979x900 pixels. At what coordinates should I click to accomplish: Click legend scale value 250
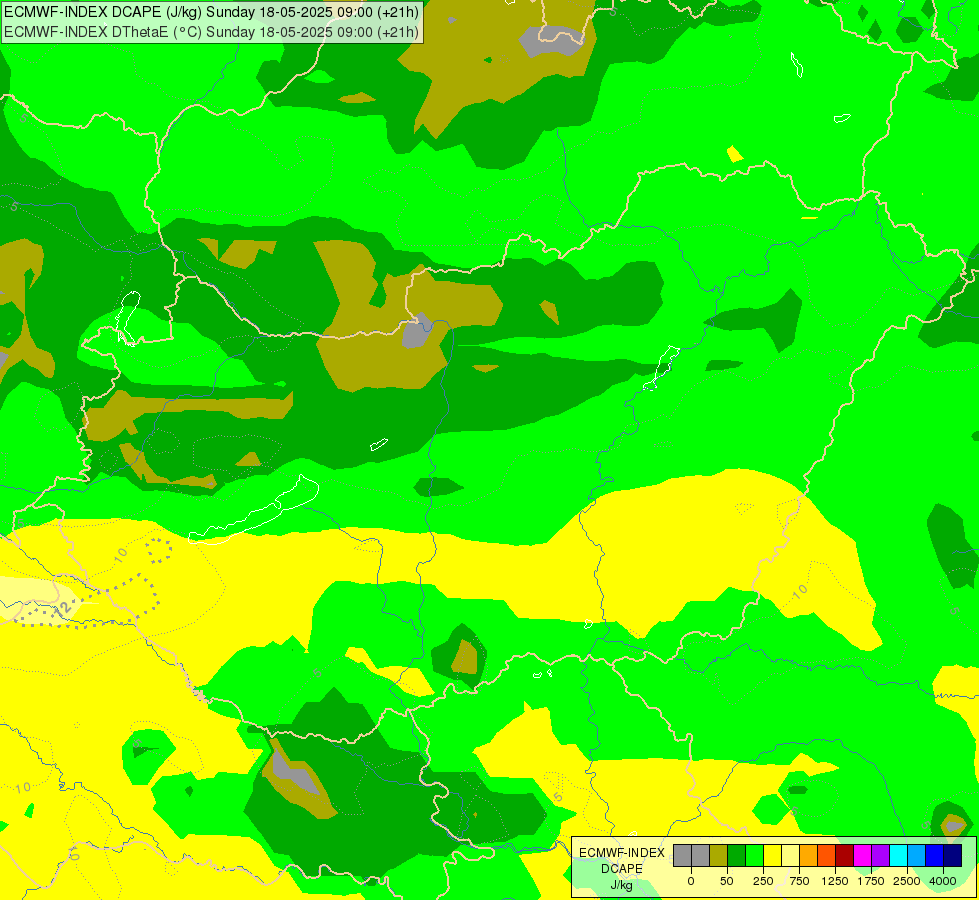[763, 881]
